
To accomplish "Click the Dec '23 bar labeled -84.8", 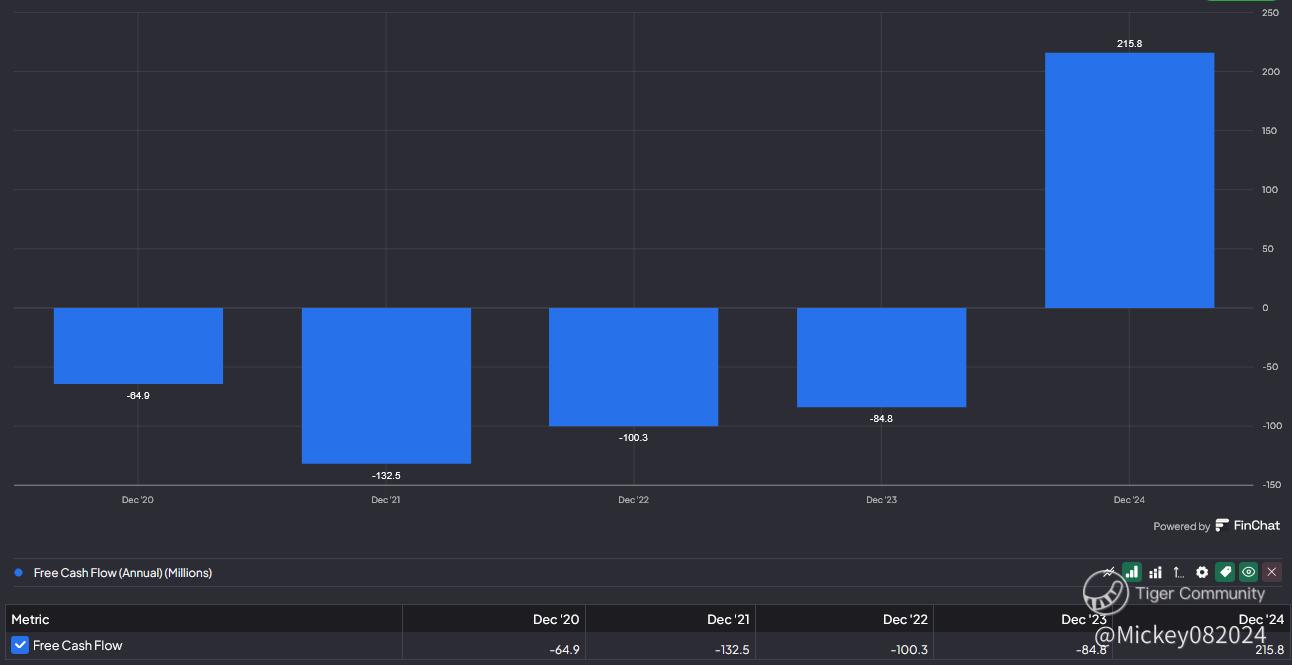I will pyautogui.click(x=881, y=357).
